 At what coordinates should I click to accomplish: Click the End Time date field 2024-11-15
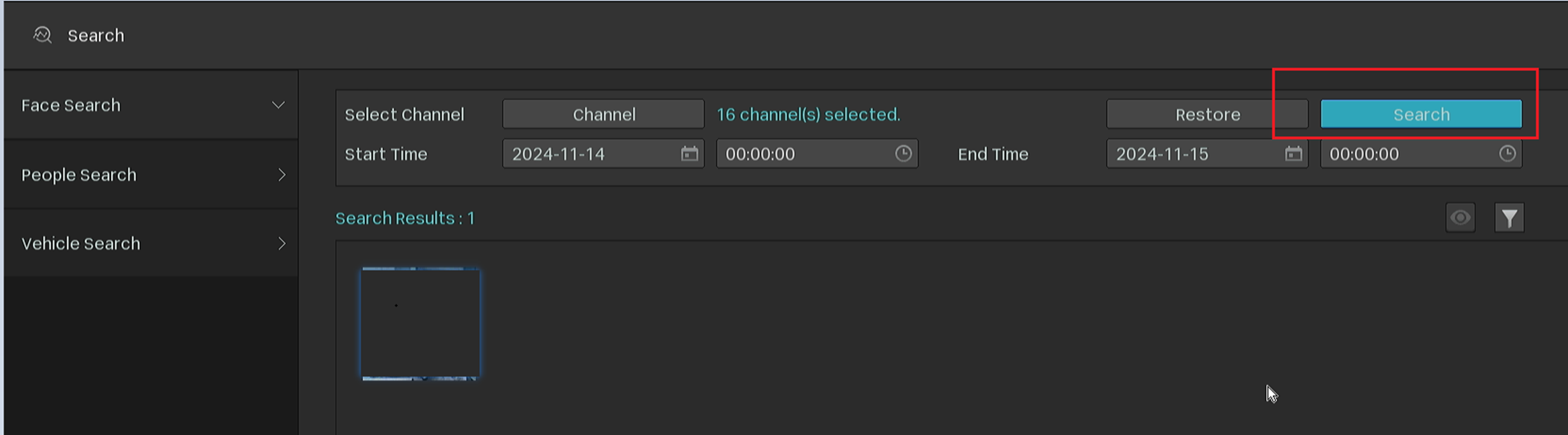tap(1187, 154)
